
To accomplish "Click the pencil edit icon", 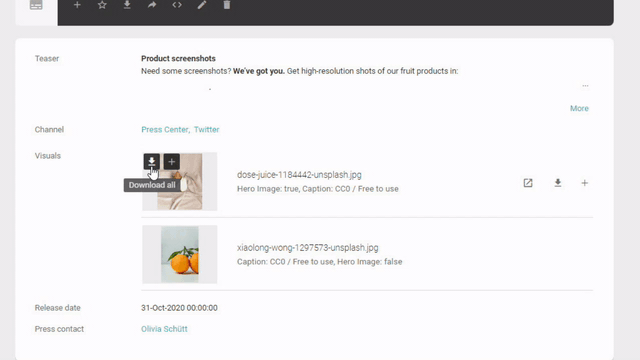I will (x=202, y=5).
